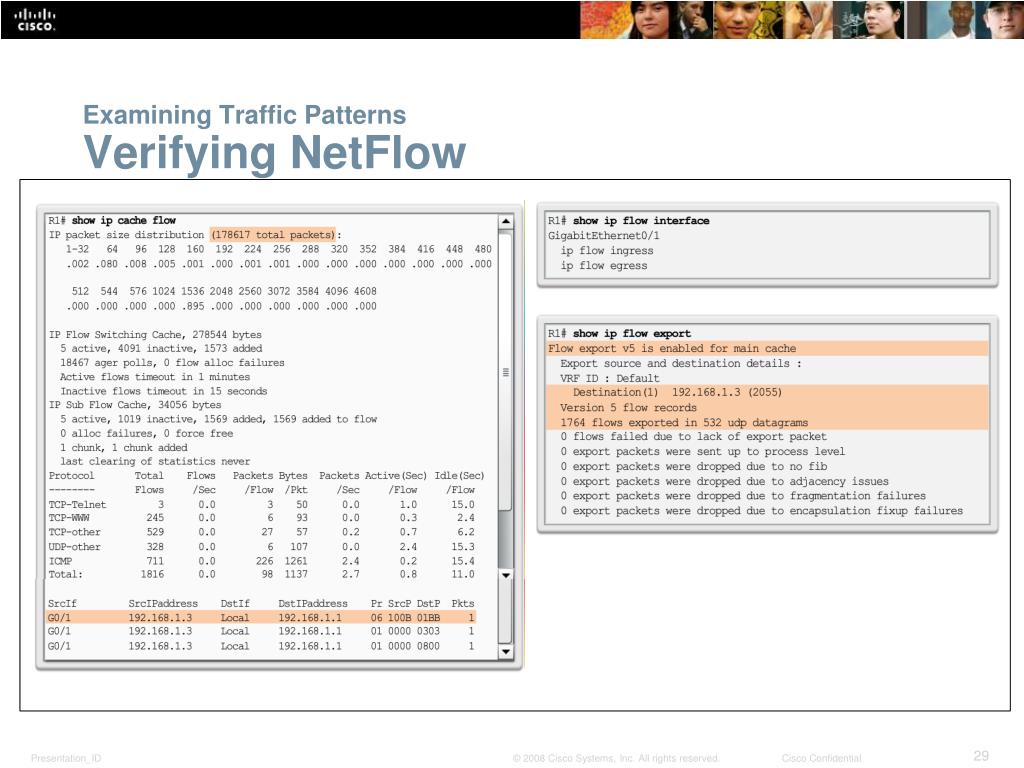Click 'Inactive flows timeout in 15 seconds' line
This screenshot has width=1024, height=768.
point(163,391)
